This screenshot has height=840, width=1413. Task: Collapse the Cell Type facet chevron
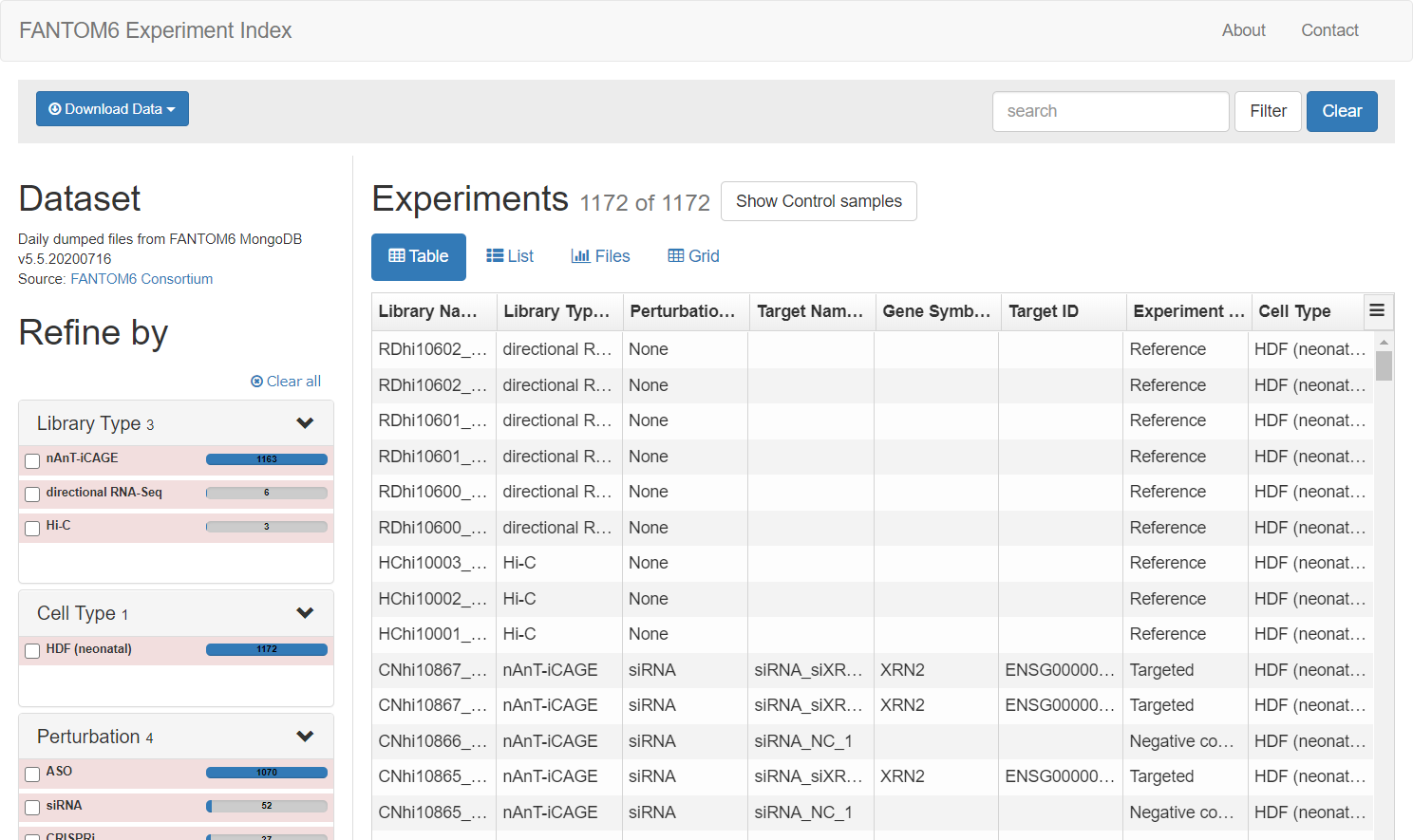click(305, 613)
